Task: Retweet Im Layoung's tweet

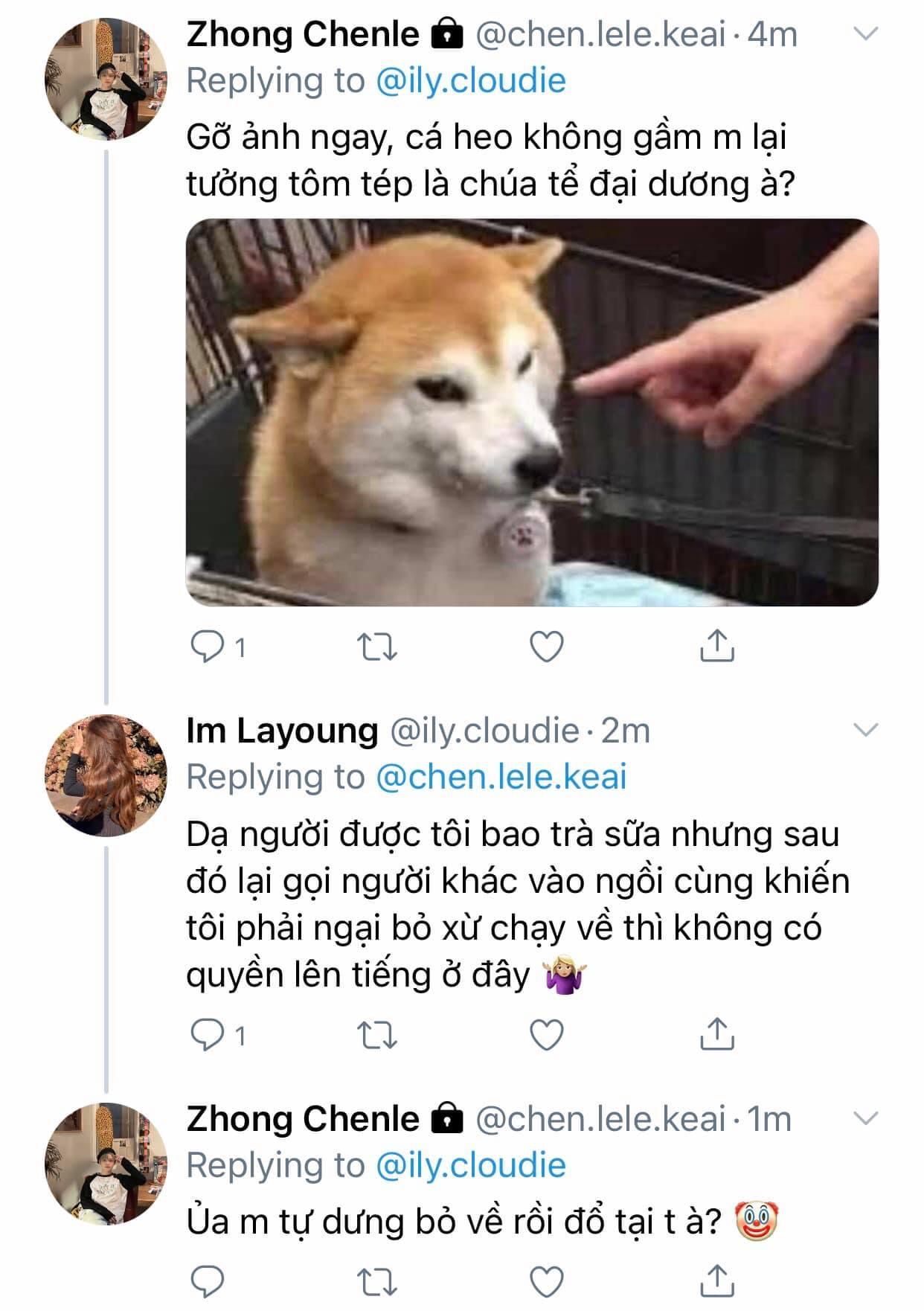Action: tap(377, 1034)
